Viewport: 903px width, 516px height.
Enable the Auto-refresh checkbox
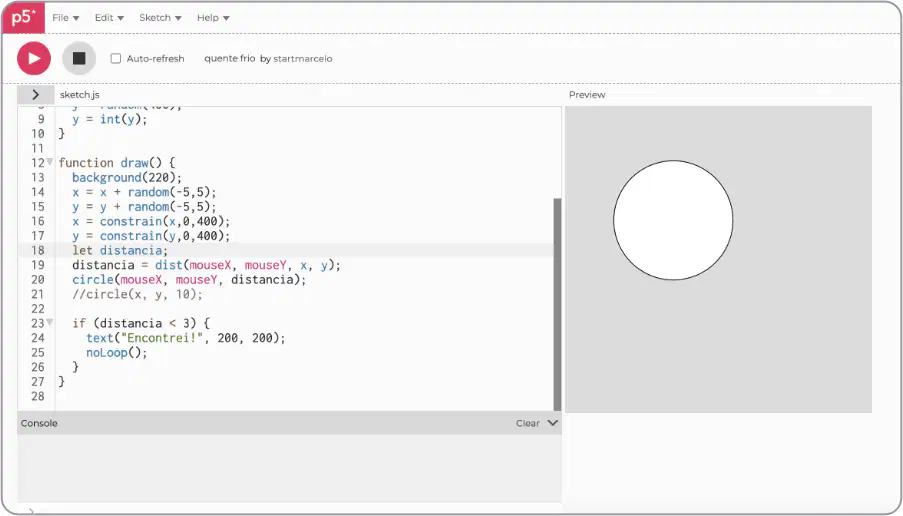pyautogui.click(x=116, y=58)
